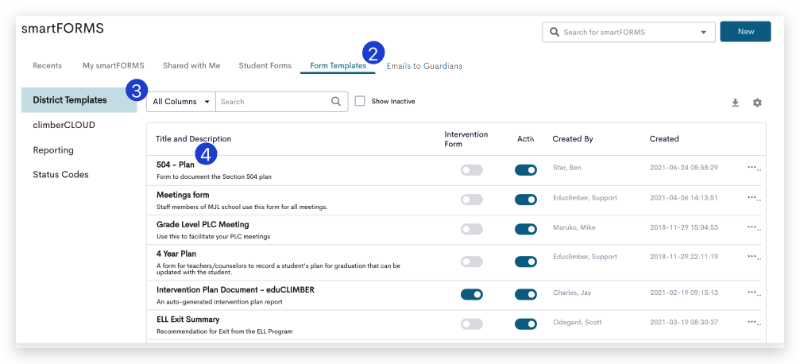Screen dimensions: 800x364
Task: Expand the Search for smartFORMS dropdown arrow
Action: coord(704,32)
